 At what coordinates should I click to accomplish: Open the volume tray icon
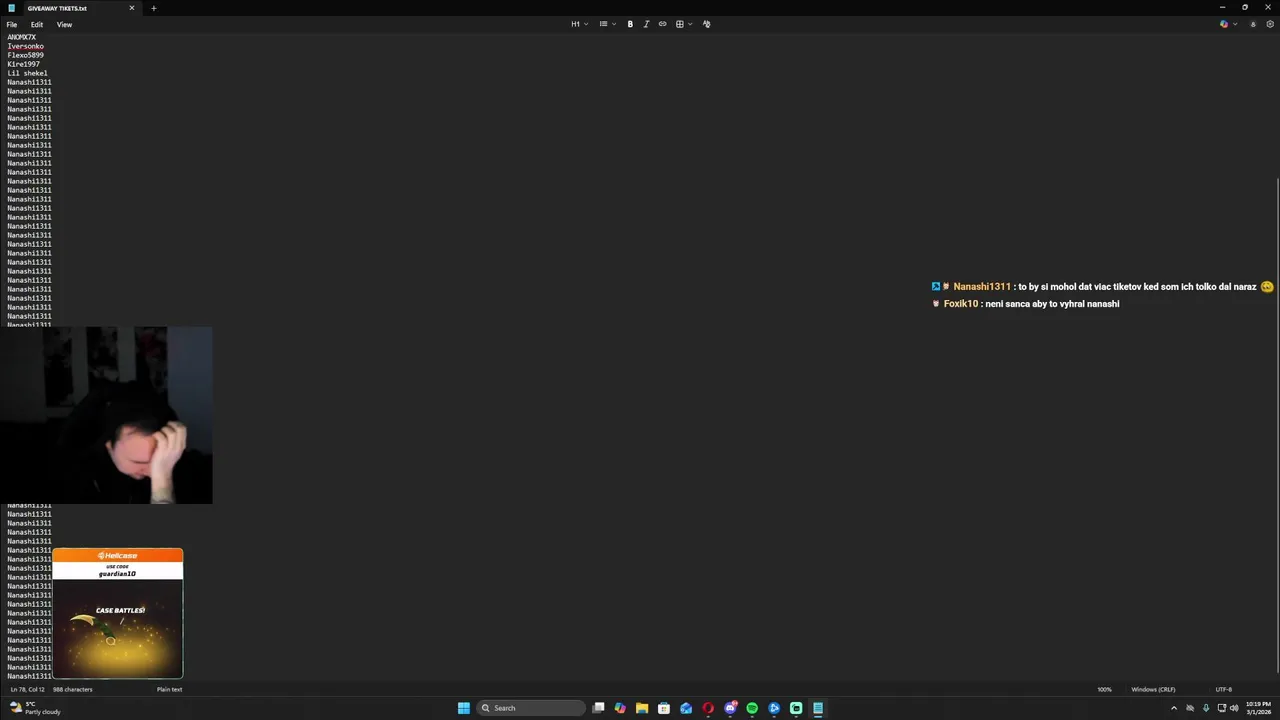pyautogui.click(x=1234, y=708)
